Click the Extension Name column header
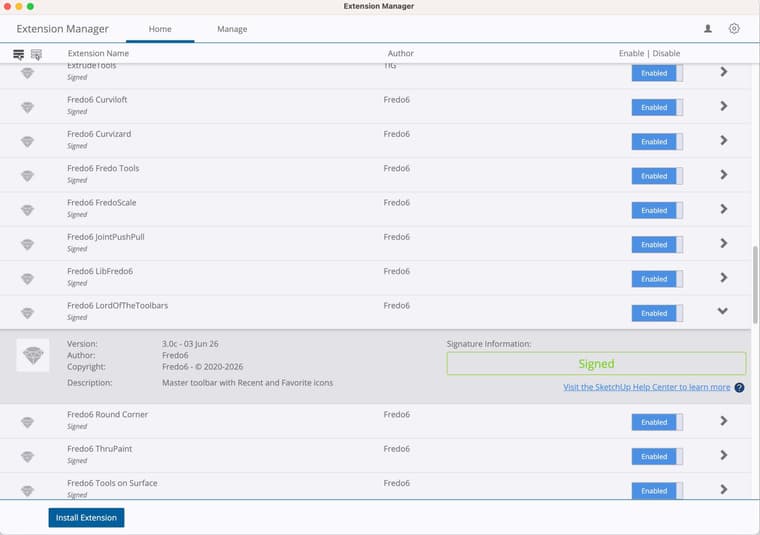The image size is (760, 535). coord(98,53)
